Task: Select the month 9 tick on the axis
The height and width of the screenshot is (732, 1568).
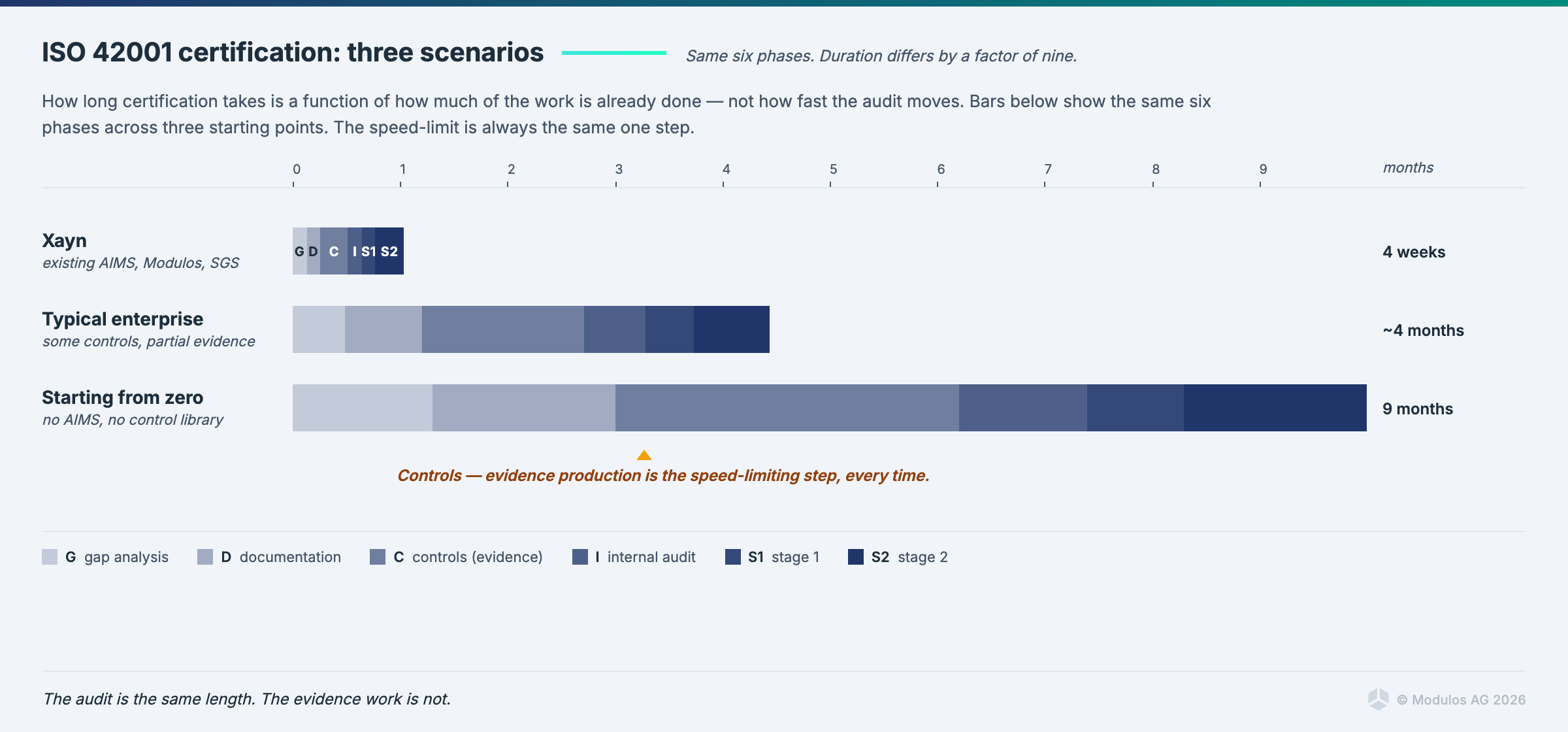Action: point(1260,183)
